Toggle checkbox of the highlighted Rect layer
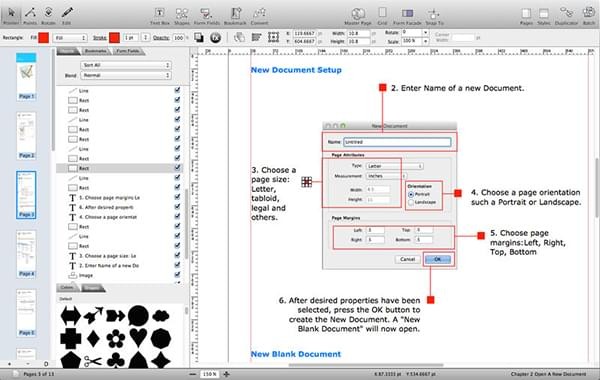Viewport: 600px width, 380px height. (177, 168)
